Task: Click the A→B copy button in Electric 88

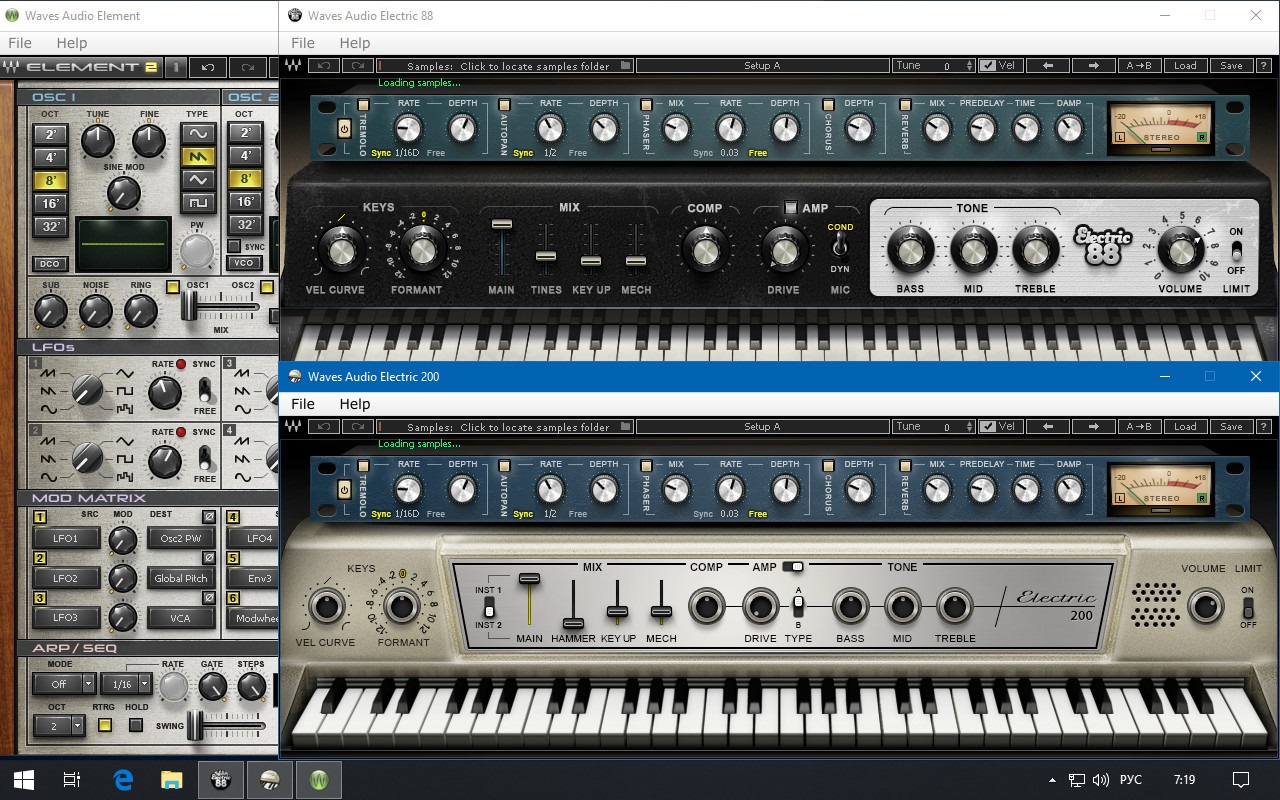Action: point(1139,66)
